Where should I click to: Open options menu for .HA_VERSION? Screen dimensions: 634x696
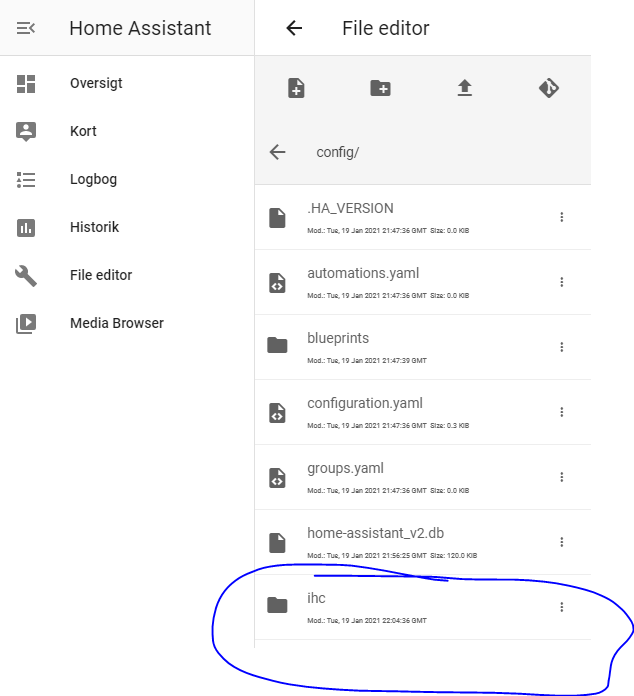coord(562,217)
